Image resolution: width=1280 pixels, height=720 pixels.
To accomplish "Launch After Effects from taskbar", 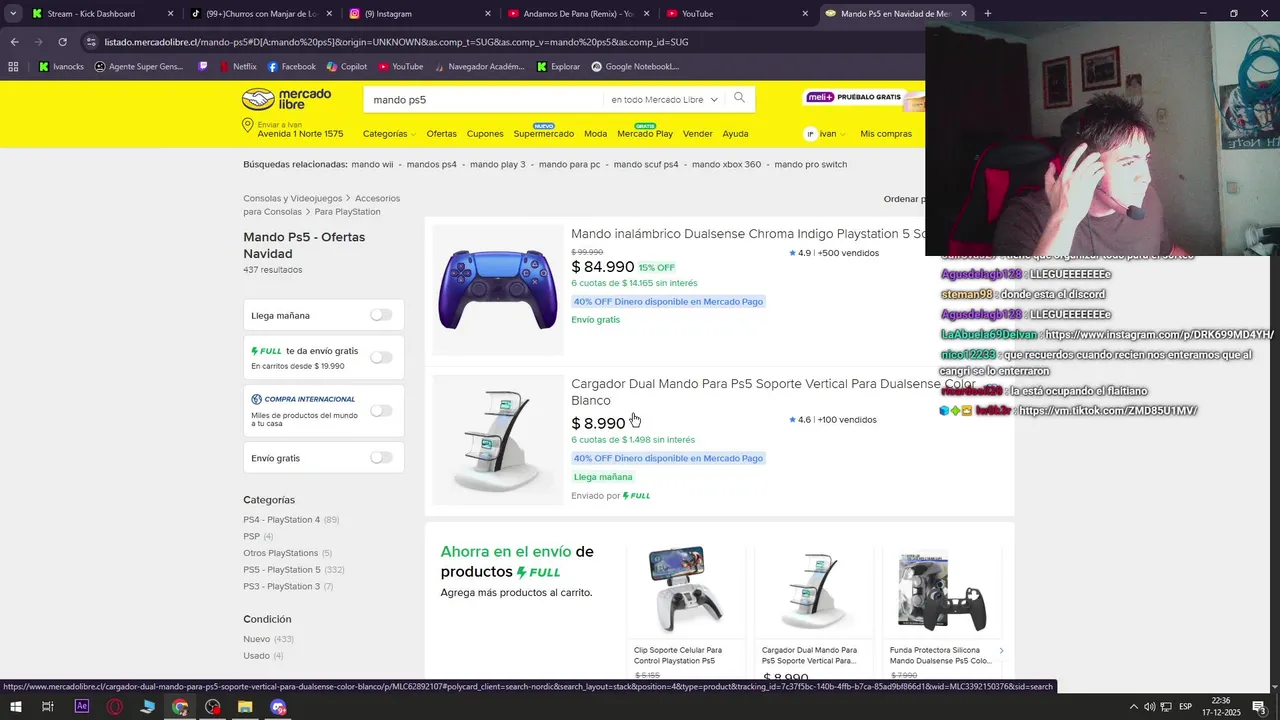I will (x=82, y=707).
